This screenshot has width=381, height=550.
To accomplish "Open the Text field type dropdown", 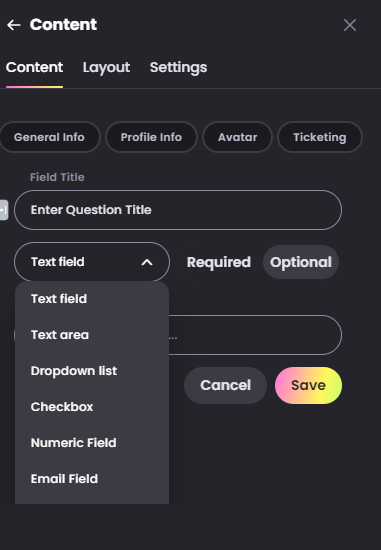I will click(92, 262).
